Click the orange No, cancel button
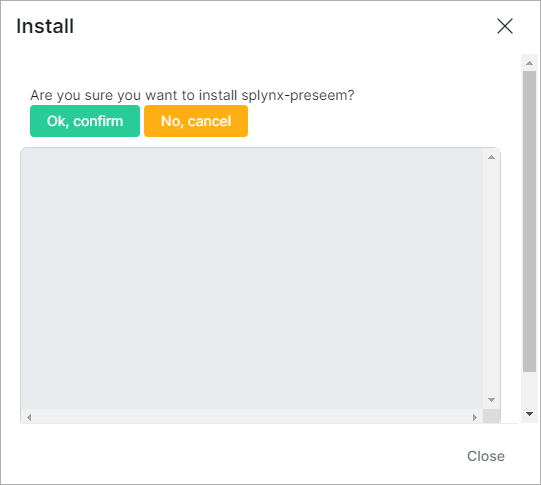Screen dimensions: 541x485 pos(196,121)
